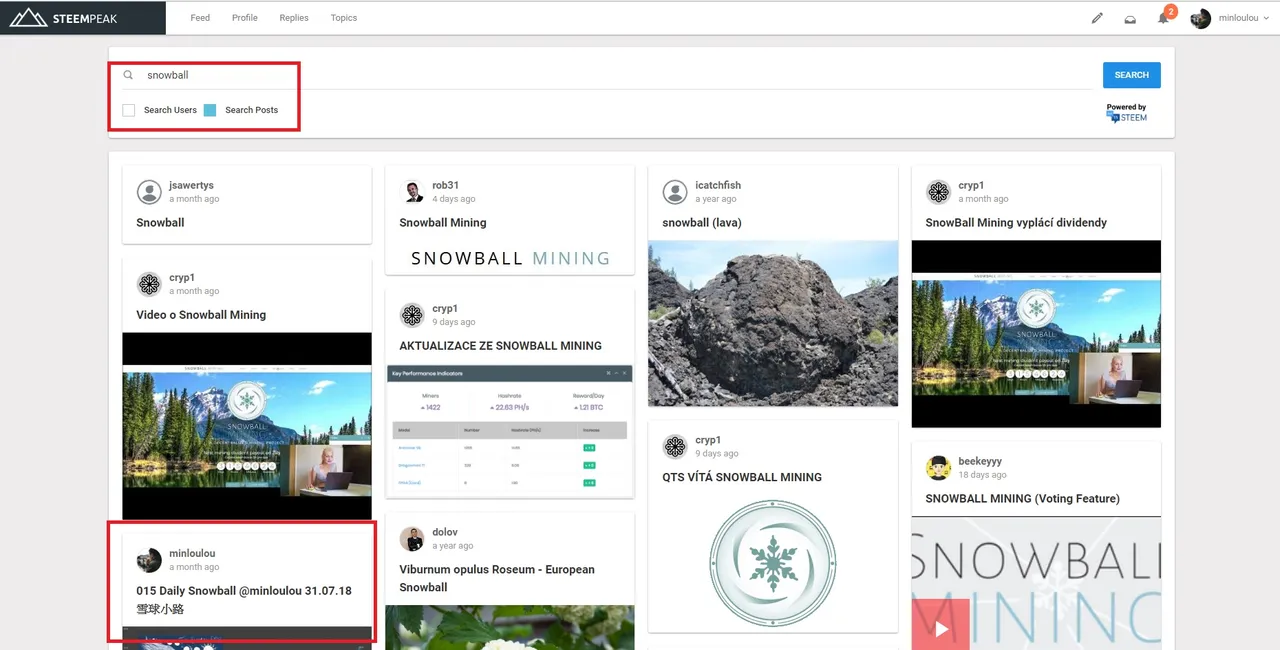Click the magnifier search icon

click(x=128, y=75)
